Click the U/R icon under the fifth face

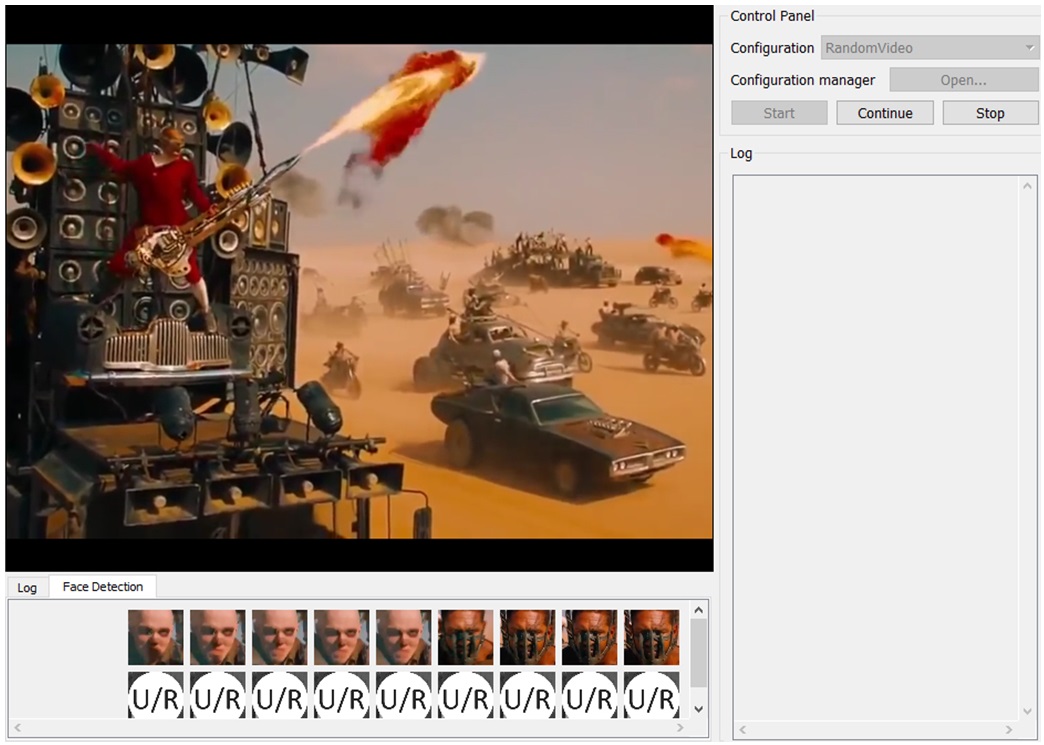pyautogui.click(x=403, y=695)
